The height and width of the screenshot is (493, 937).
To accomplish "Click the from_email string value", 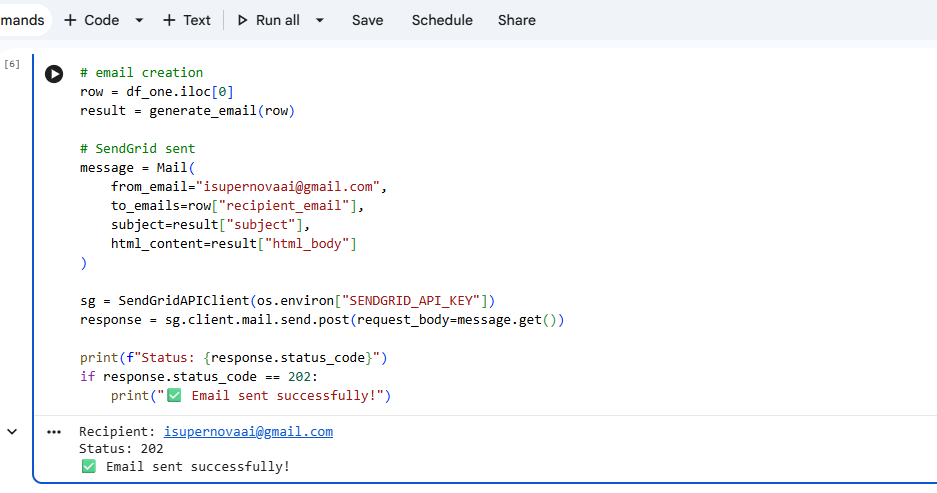I will tap(288, 186).
